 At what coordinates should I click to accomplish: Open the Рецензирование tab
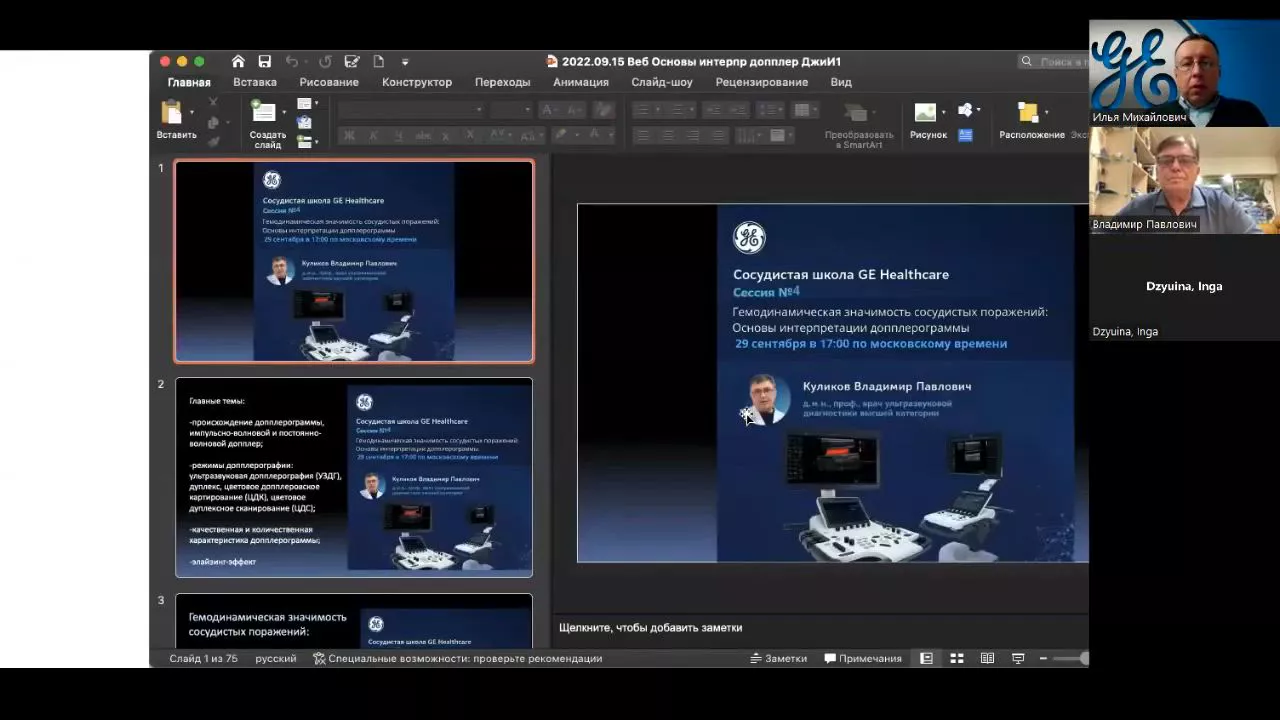(x=762, y=82)
